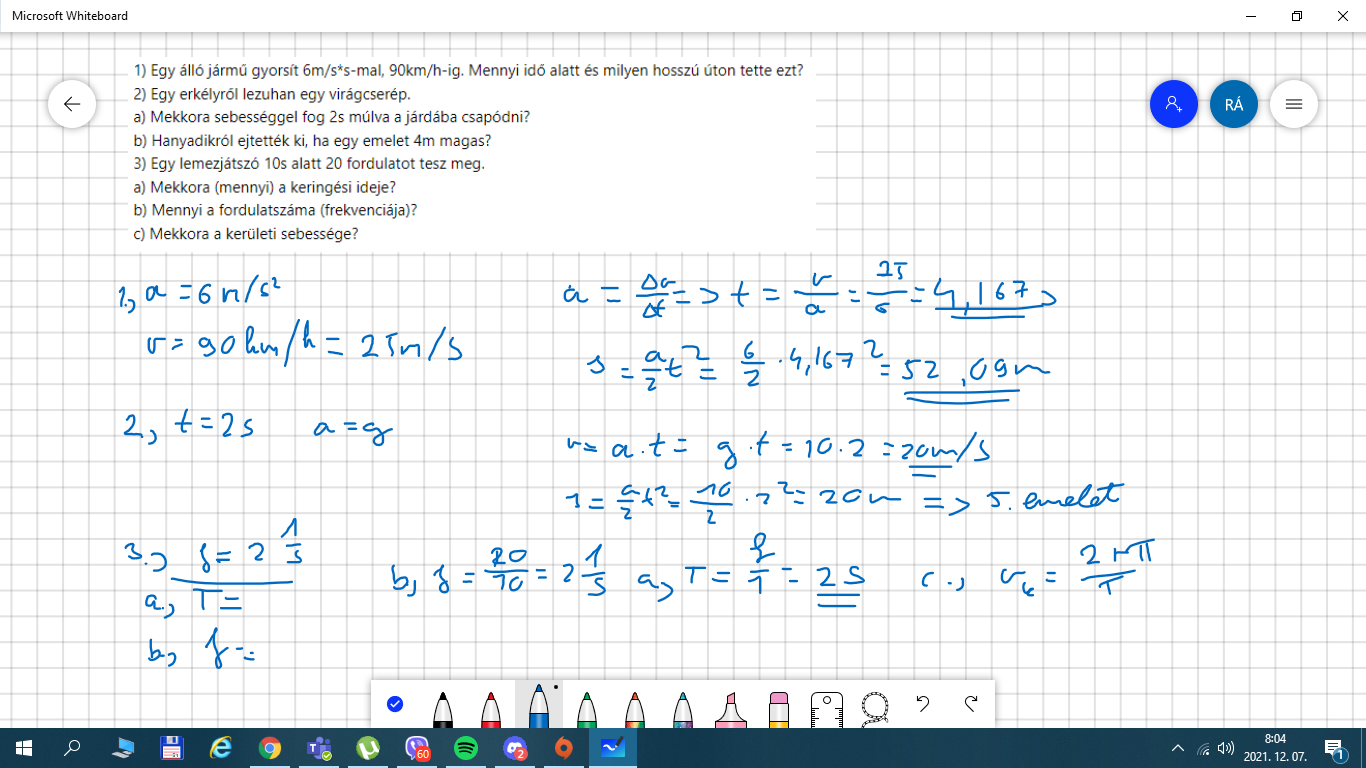This screenshot has width=1366, height=768.
Task: Click the pasted physics problems text image
Action: click(468, 152)
